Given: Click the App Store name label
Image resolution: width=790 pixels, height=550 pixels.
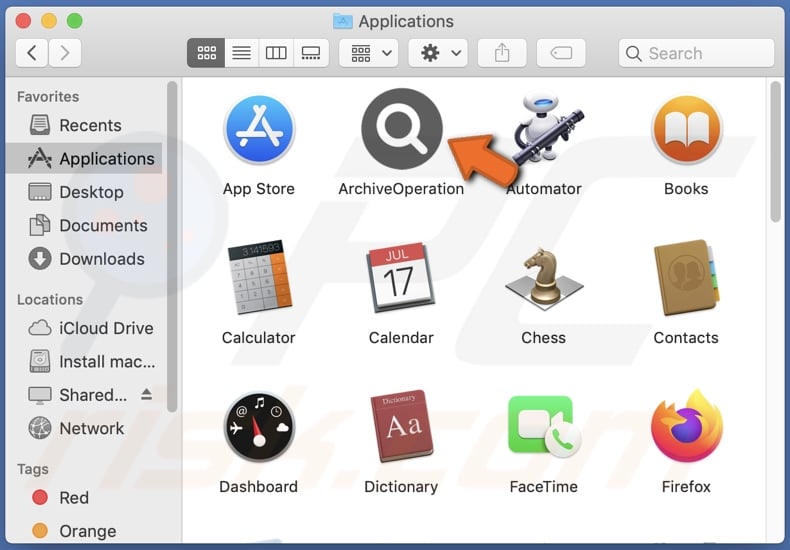Looking at the screenshot, I should (259, 189).
